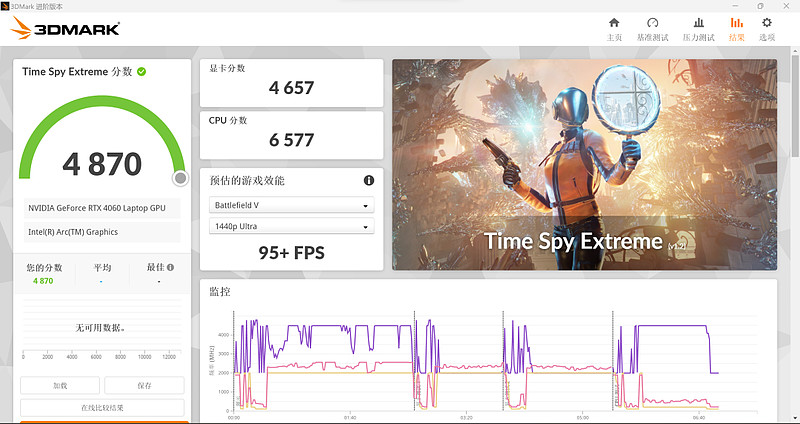Click the score gauge end knob

[180, 178]
